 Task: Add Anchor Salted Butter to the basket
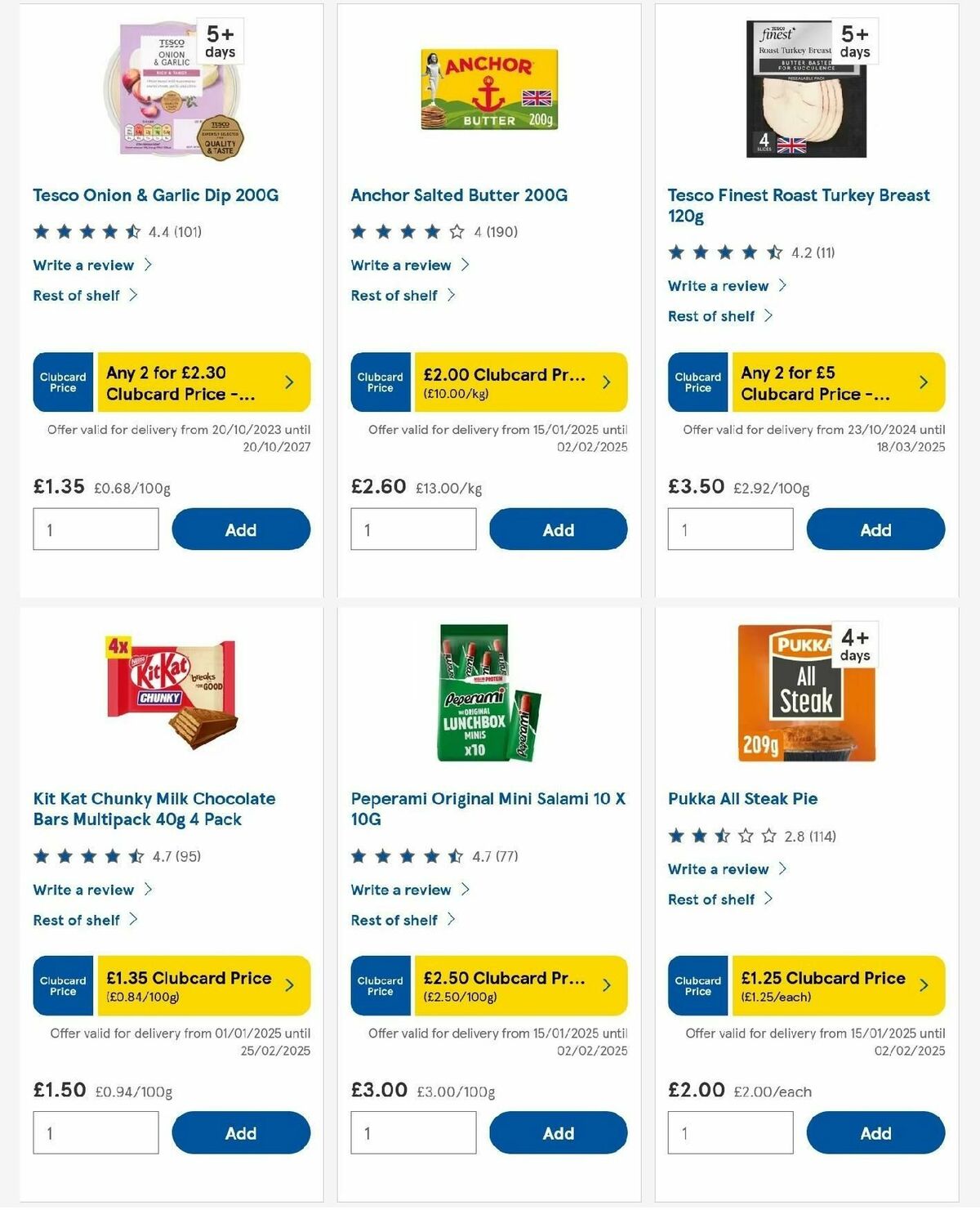tap(558, 529)
